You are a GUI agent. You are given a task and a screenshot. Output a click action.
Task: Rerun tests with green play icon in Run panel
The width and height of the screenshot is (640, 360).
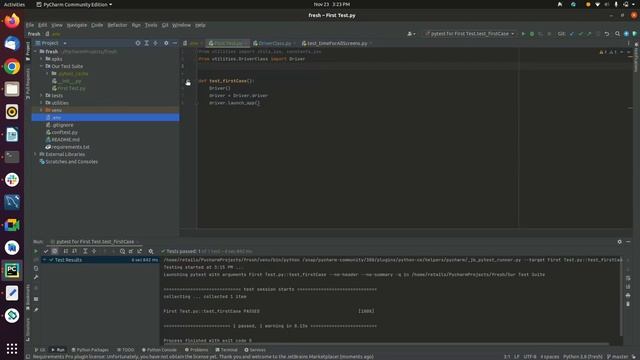click(x=36, y=251)
